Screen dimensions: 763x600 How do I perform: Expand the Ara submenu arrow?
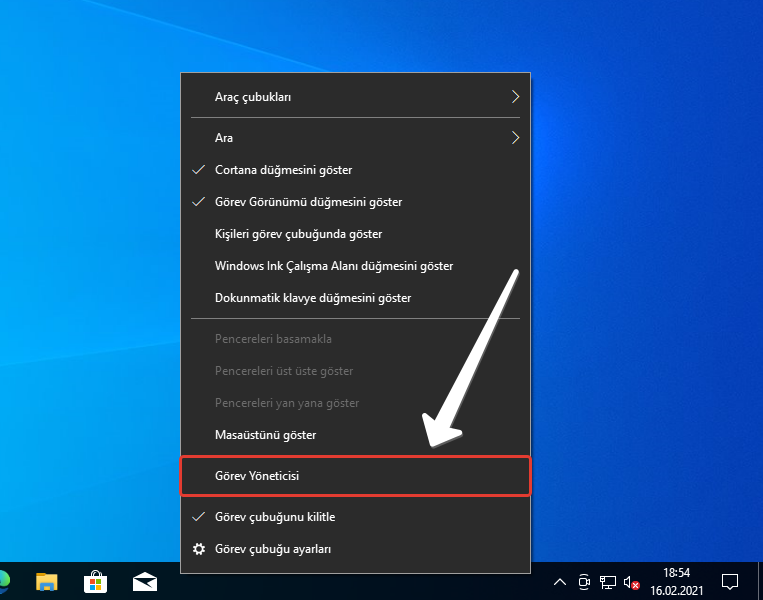coord(515,138)
